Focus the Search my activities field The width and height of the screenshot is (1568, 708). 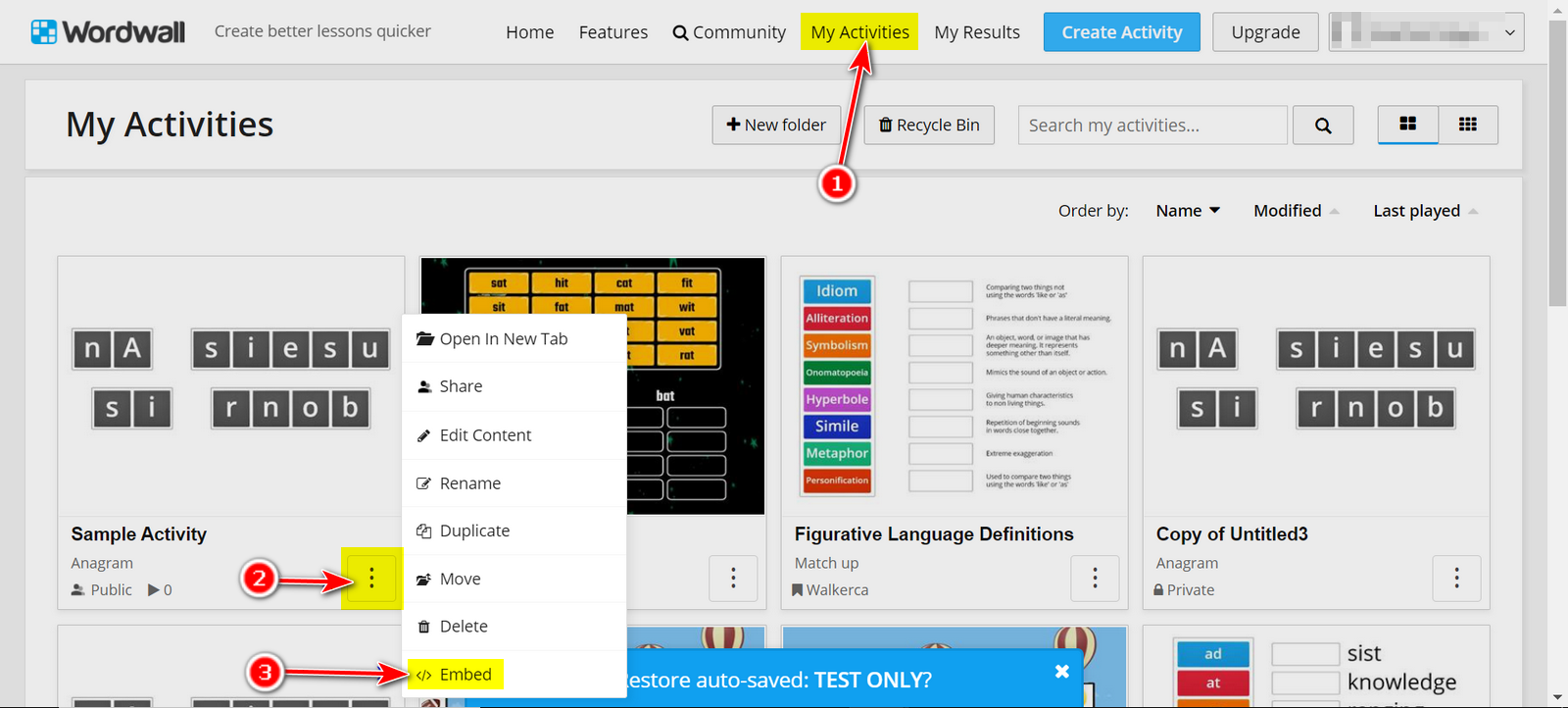(x=1152, y=125)
